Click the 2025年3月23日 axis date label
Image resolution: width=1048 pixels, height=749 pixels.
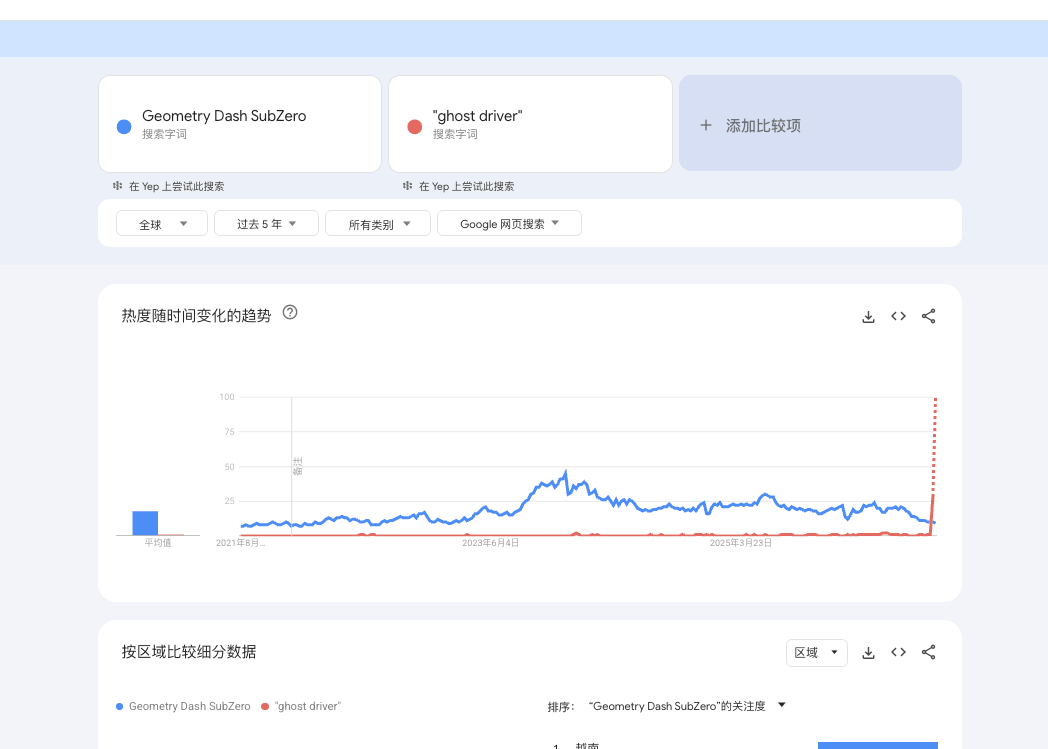tap(741, 543)
